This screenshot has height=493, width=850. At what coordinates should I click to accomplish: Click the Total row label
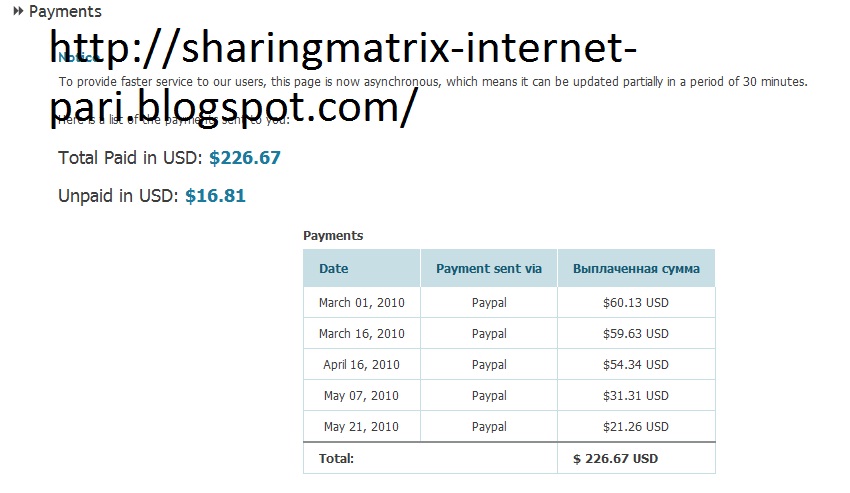click(336, 458)
